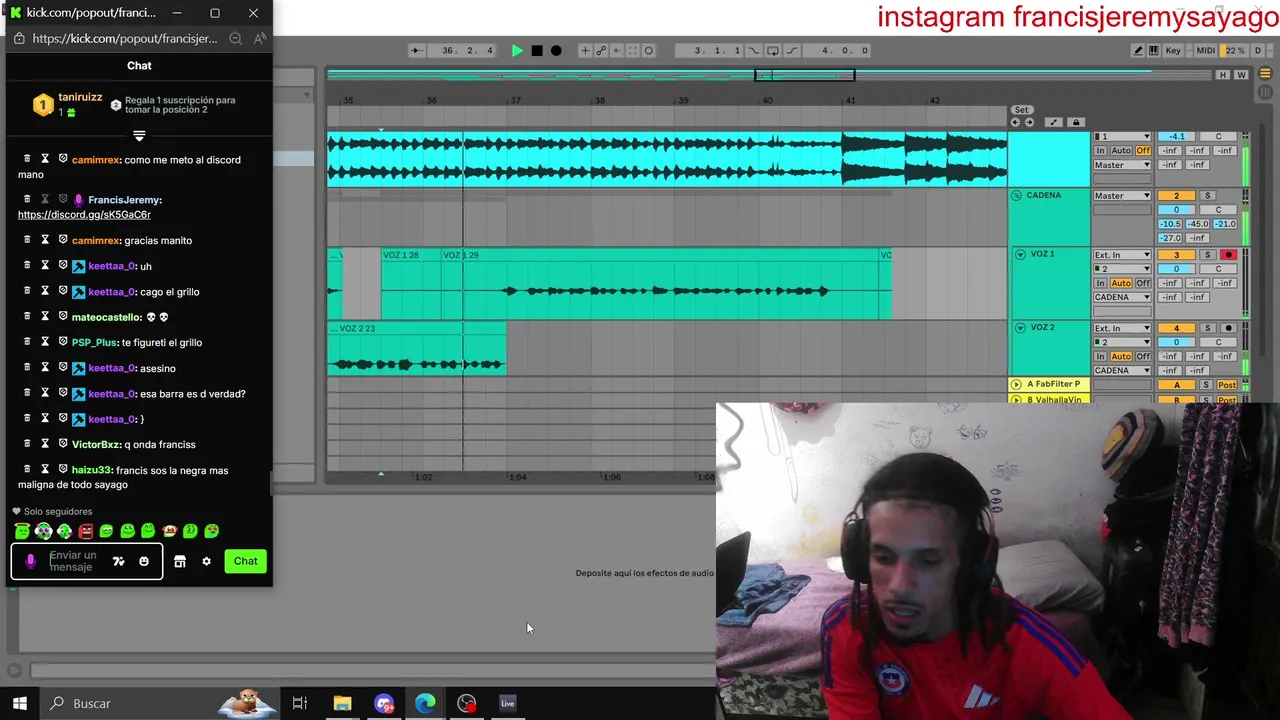Open VOZ 2 CADENA output dropdown

coord(1122,370)
